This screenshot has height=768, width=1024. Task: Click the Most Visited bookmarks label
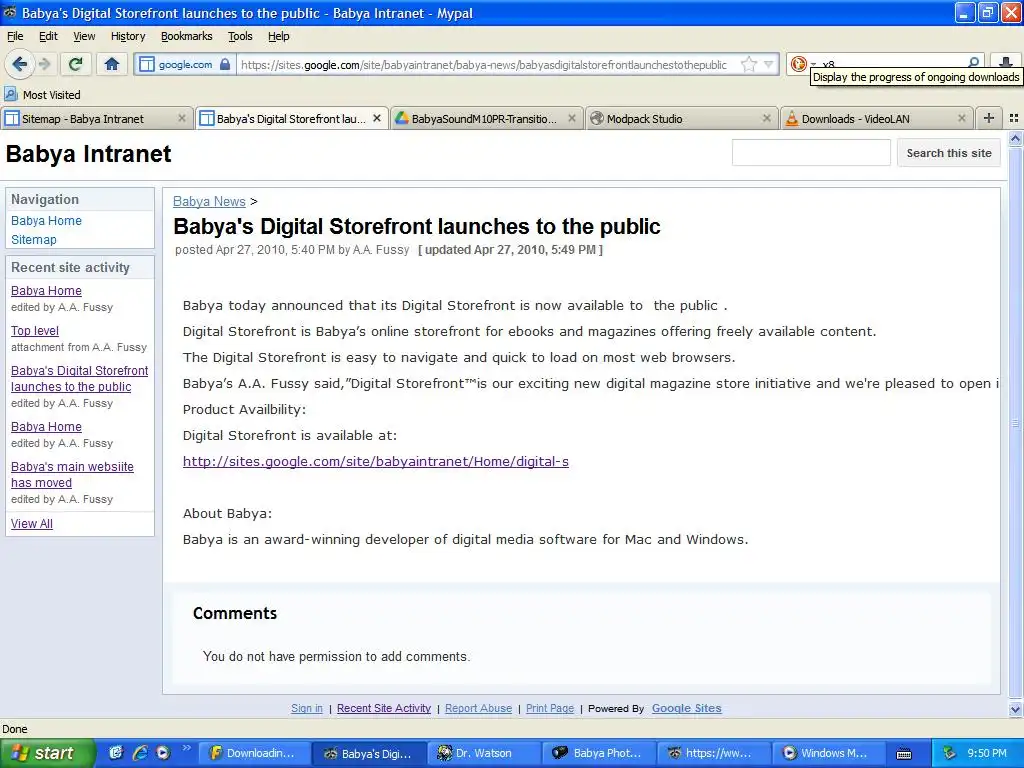pos(52,95)
